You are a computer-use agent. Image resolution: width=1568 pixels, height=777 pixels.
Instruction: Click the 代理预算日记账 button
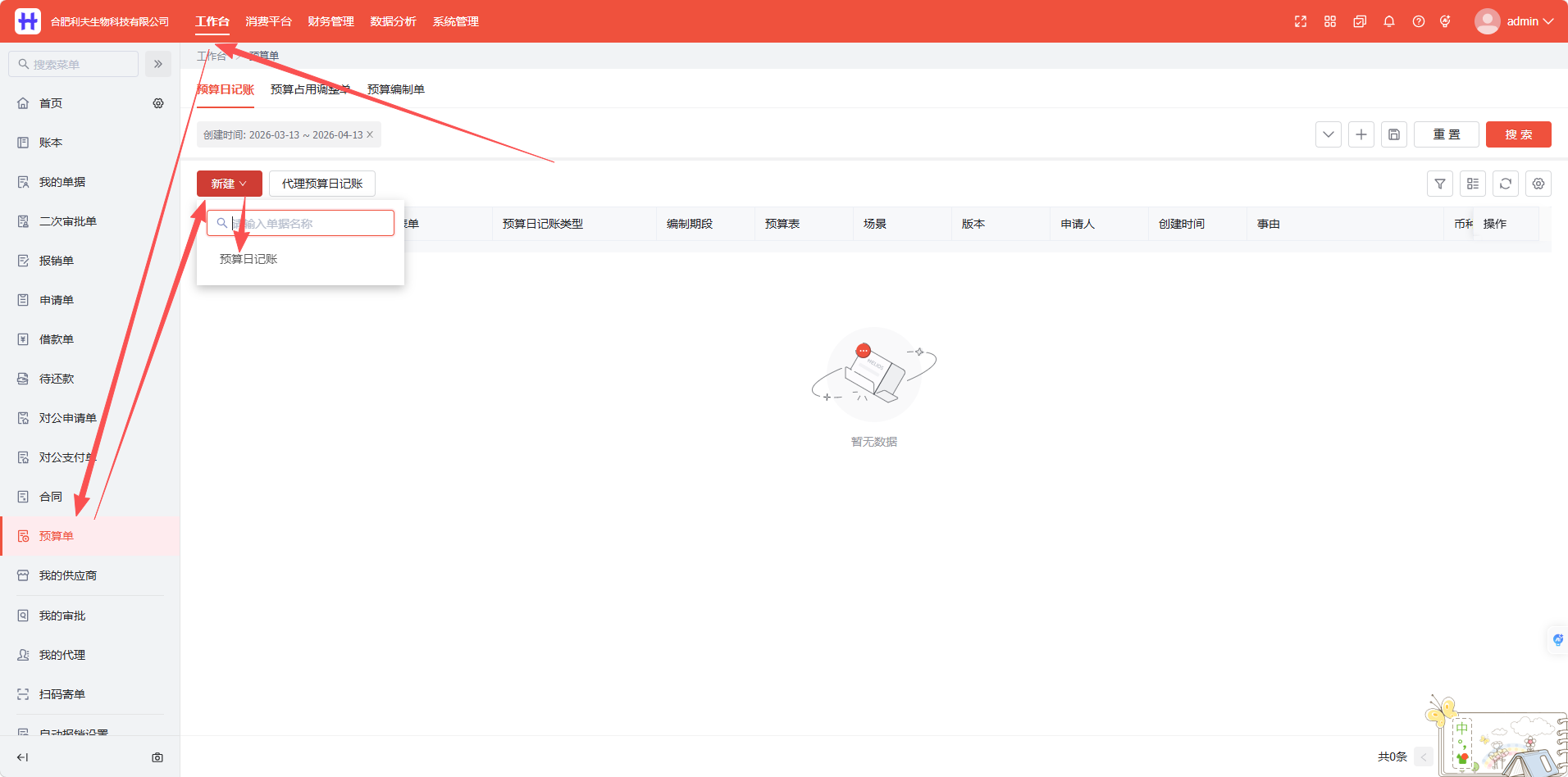322,184
